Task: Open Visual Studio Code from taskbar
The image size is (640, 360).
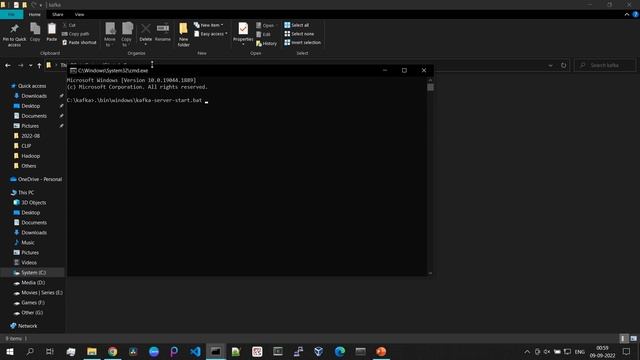Action: pos(196,351)
